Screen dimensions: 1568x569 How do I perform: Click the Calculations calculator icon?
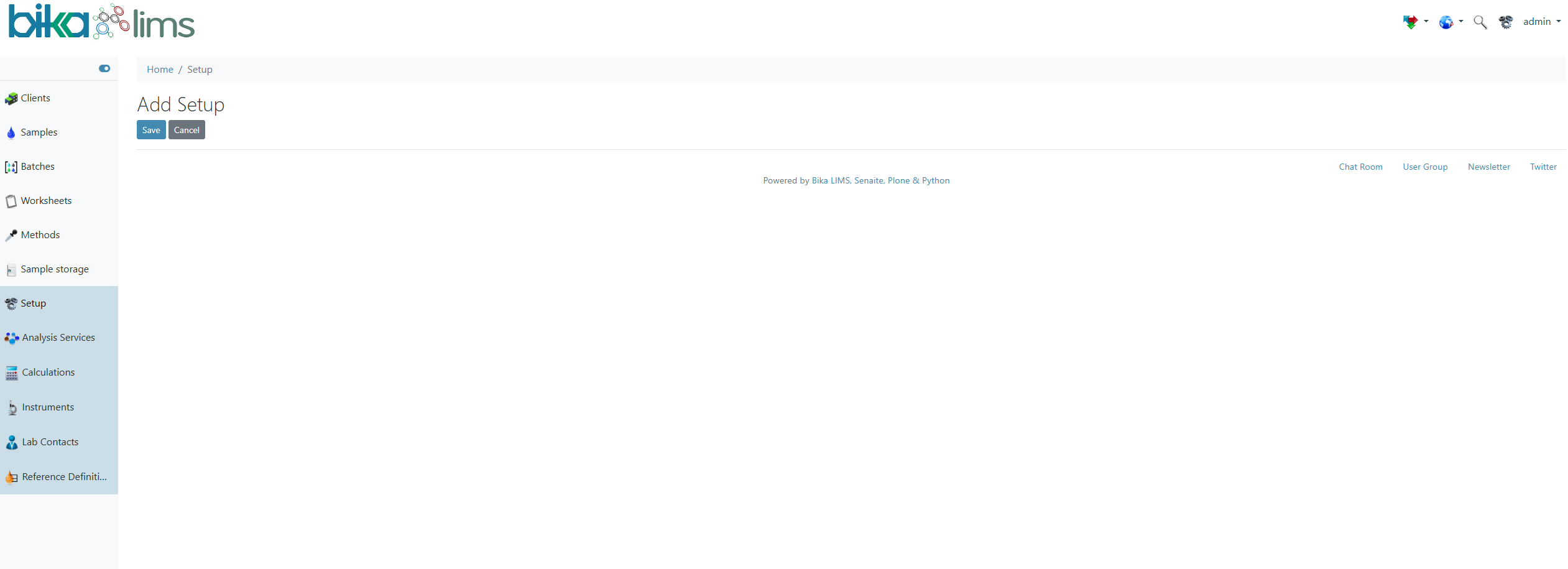coord(12,373)
